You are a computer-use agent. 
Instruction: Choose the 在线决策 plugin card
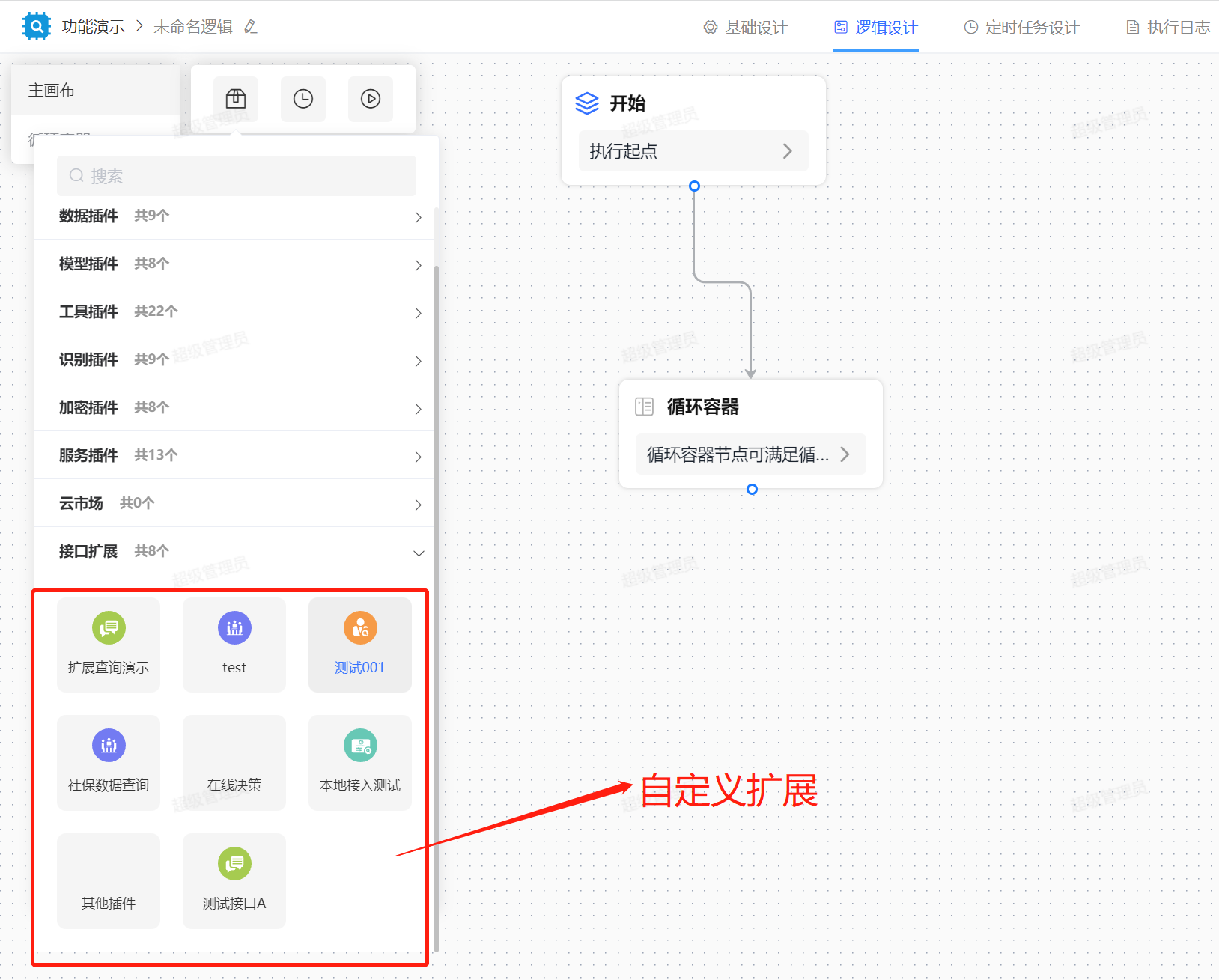click(x=234, y=763)
